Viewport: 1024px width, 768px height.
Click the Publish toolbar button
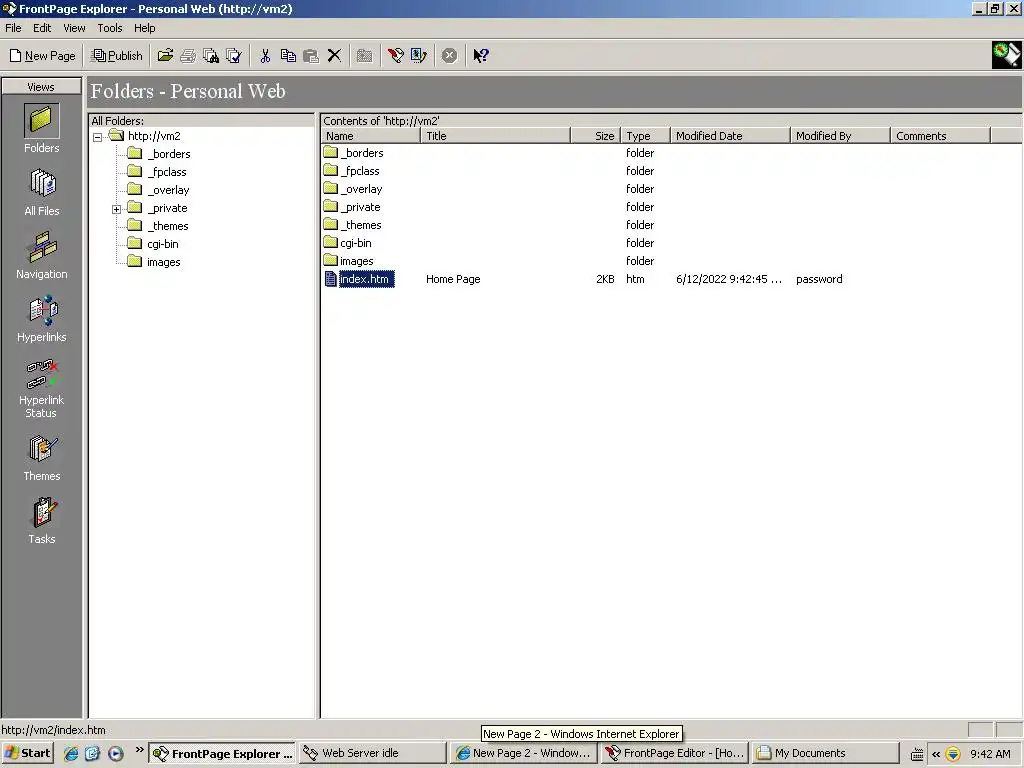tap(117, 56)
